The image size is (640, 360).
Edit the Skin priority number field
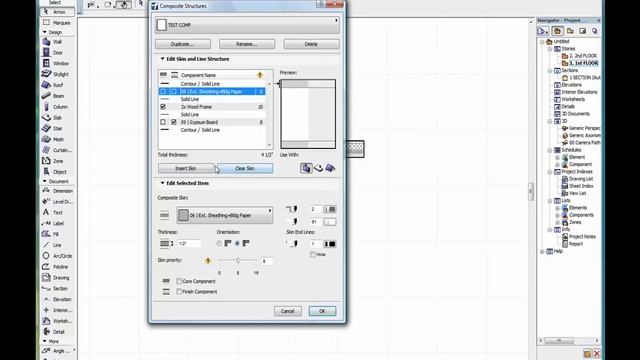click(x=267, y=261)
